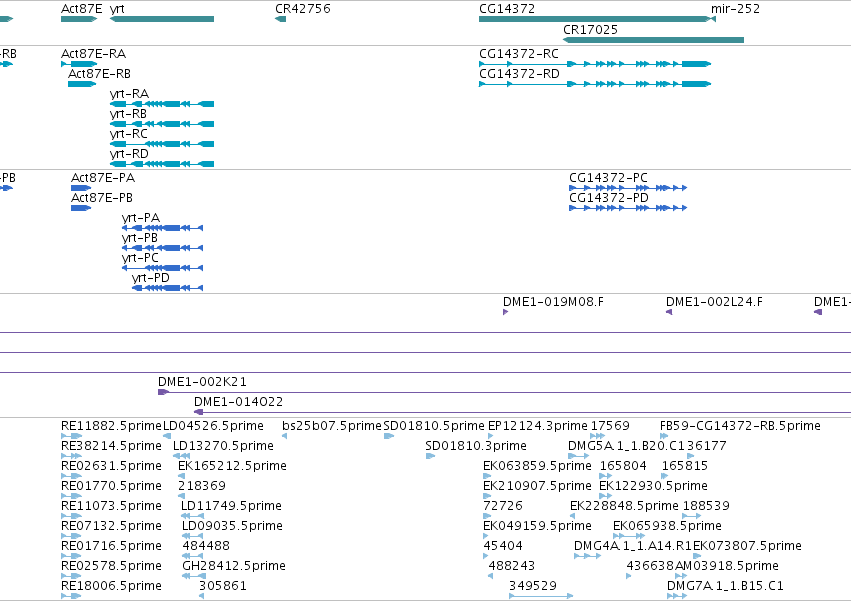Click the mir-252 gene label

point(735,9)
